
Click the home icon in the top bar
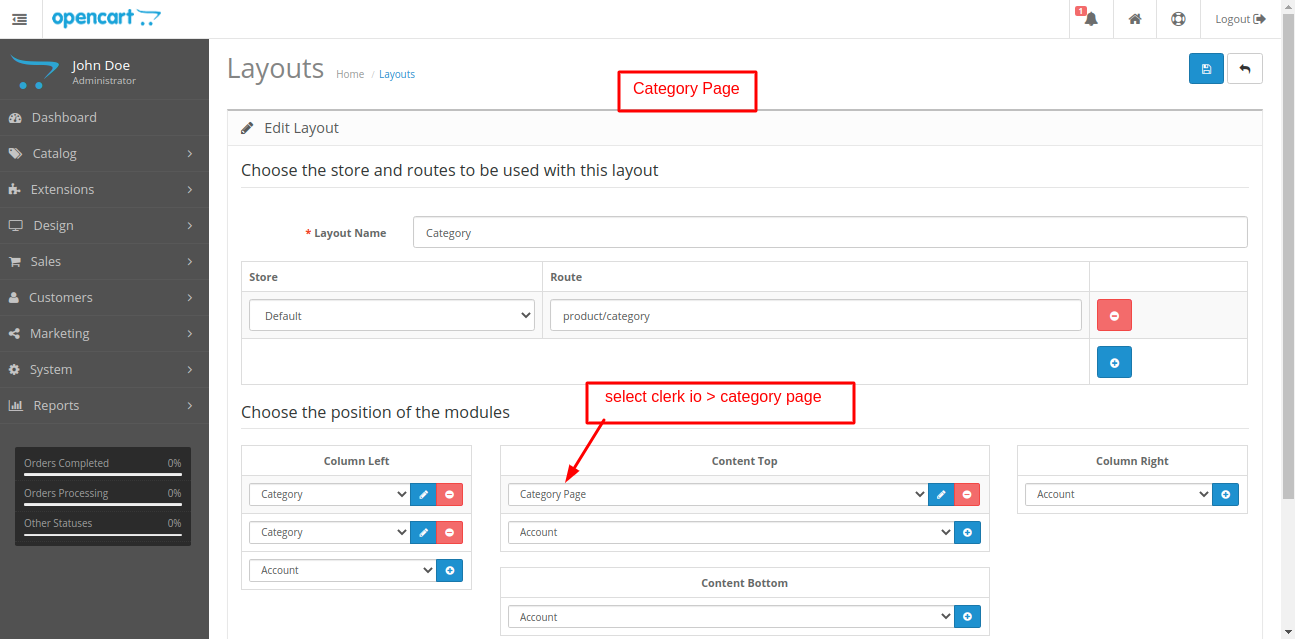tap(1134, 19)
